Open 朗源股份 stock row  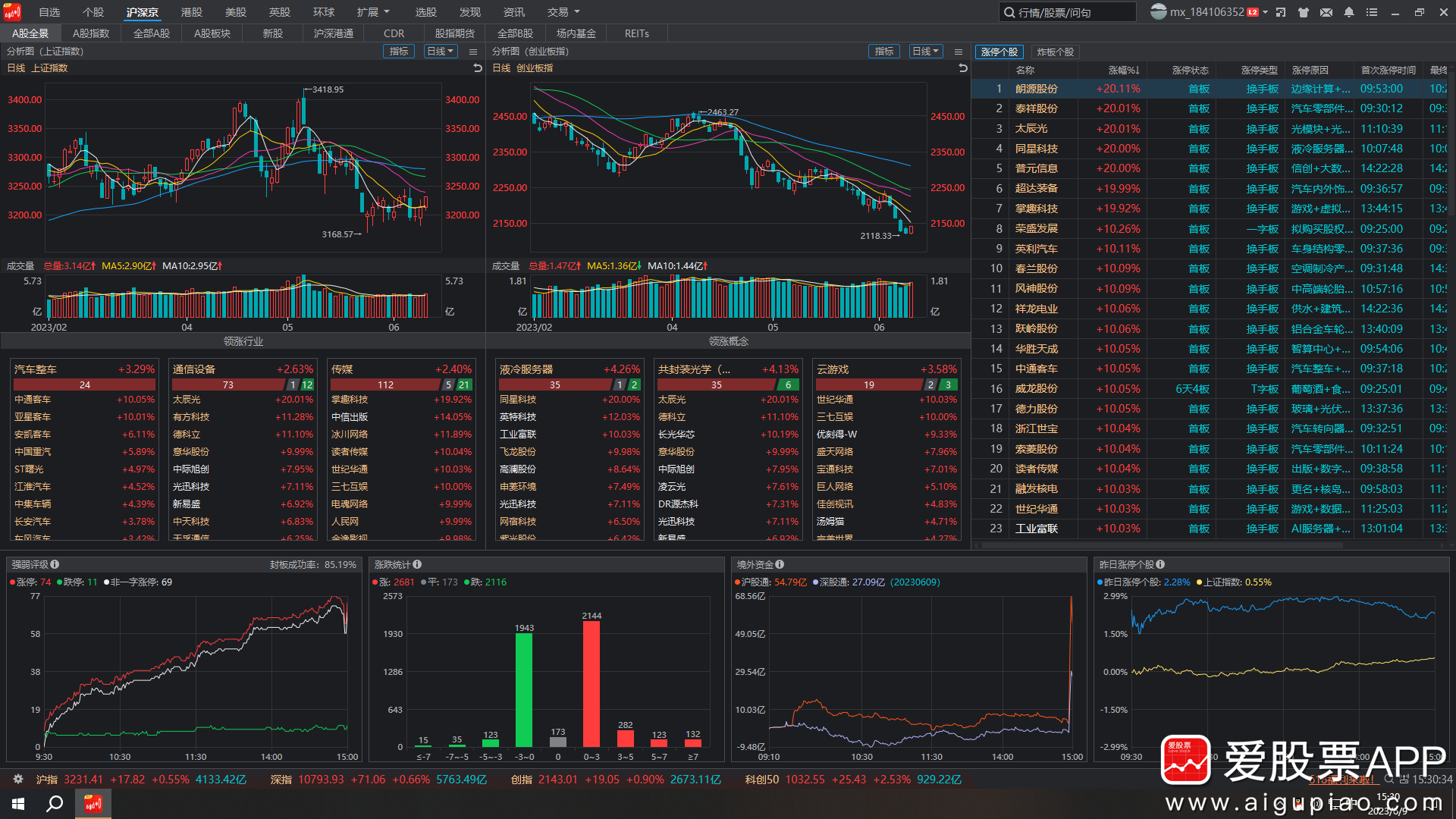tap(1036, 89)
